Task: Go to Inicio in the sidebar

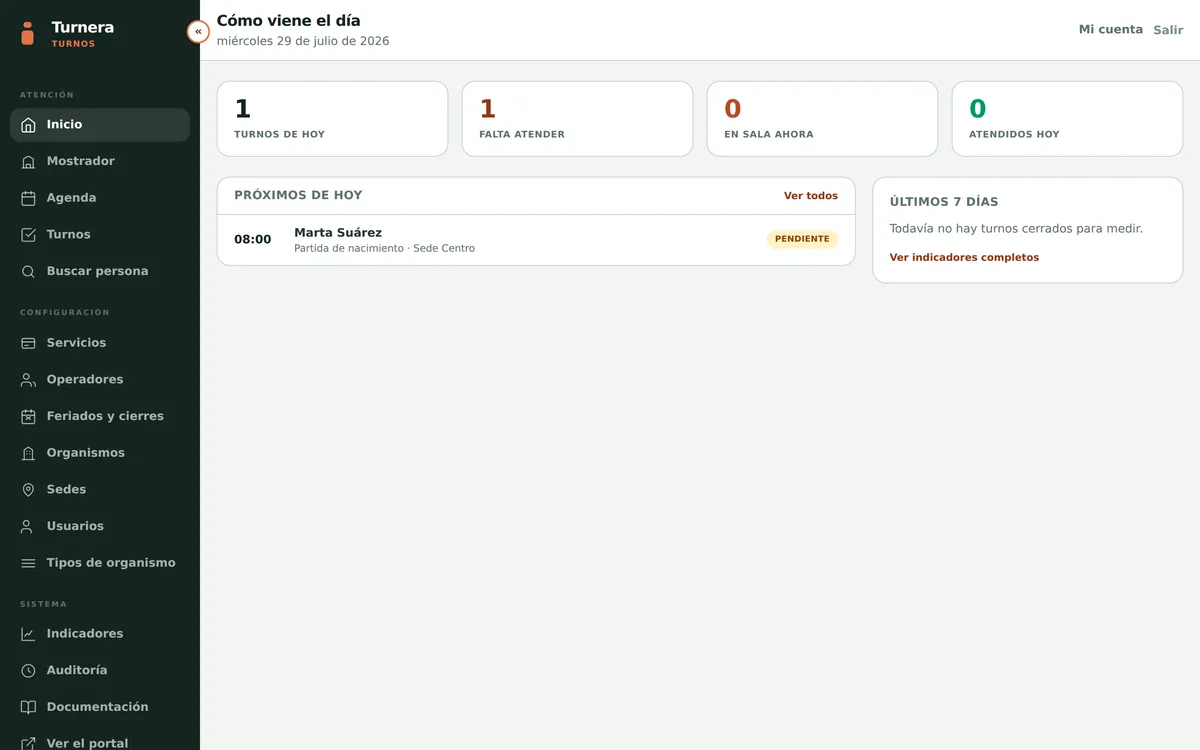Action: [100, 125]
